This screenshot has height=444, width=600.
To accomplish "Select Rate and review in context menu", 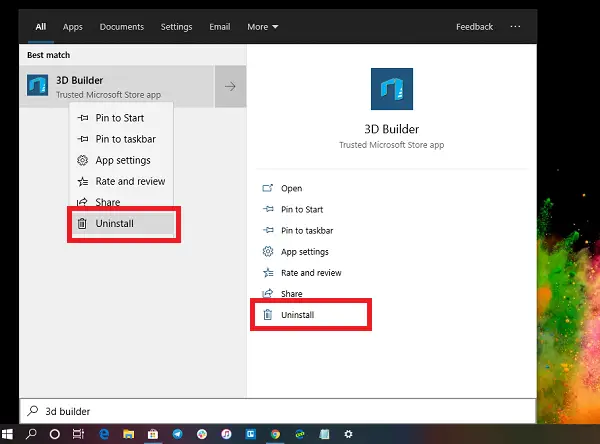I will pos(121,181).
